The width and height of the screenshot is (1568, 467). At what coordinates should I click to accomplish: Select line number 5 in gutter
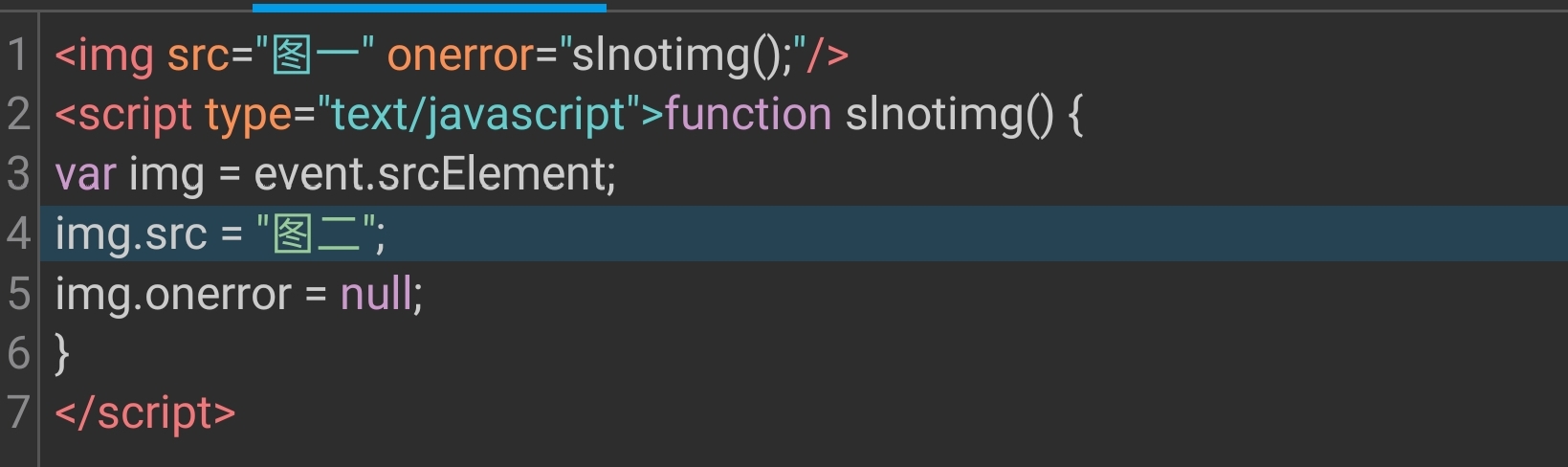tap(18, 293)
